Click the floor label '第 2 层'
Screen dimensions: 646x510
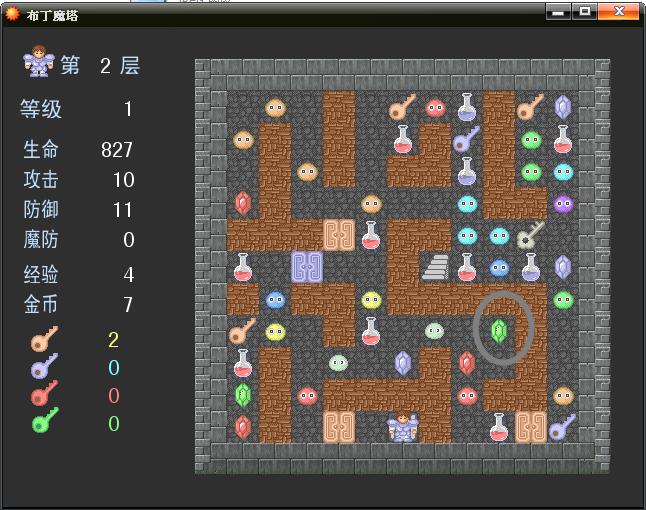tap(101, 65)
